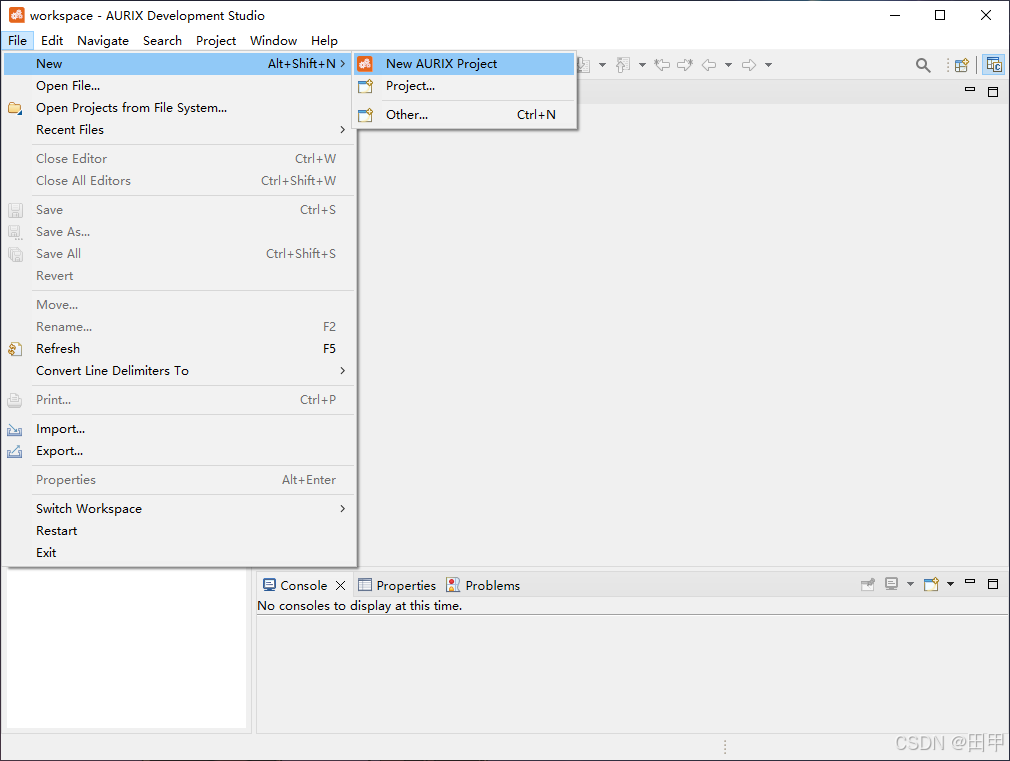Click the Previous Annotation toolbar icon

tap(623, 64)
